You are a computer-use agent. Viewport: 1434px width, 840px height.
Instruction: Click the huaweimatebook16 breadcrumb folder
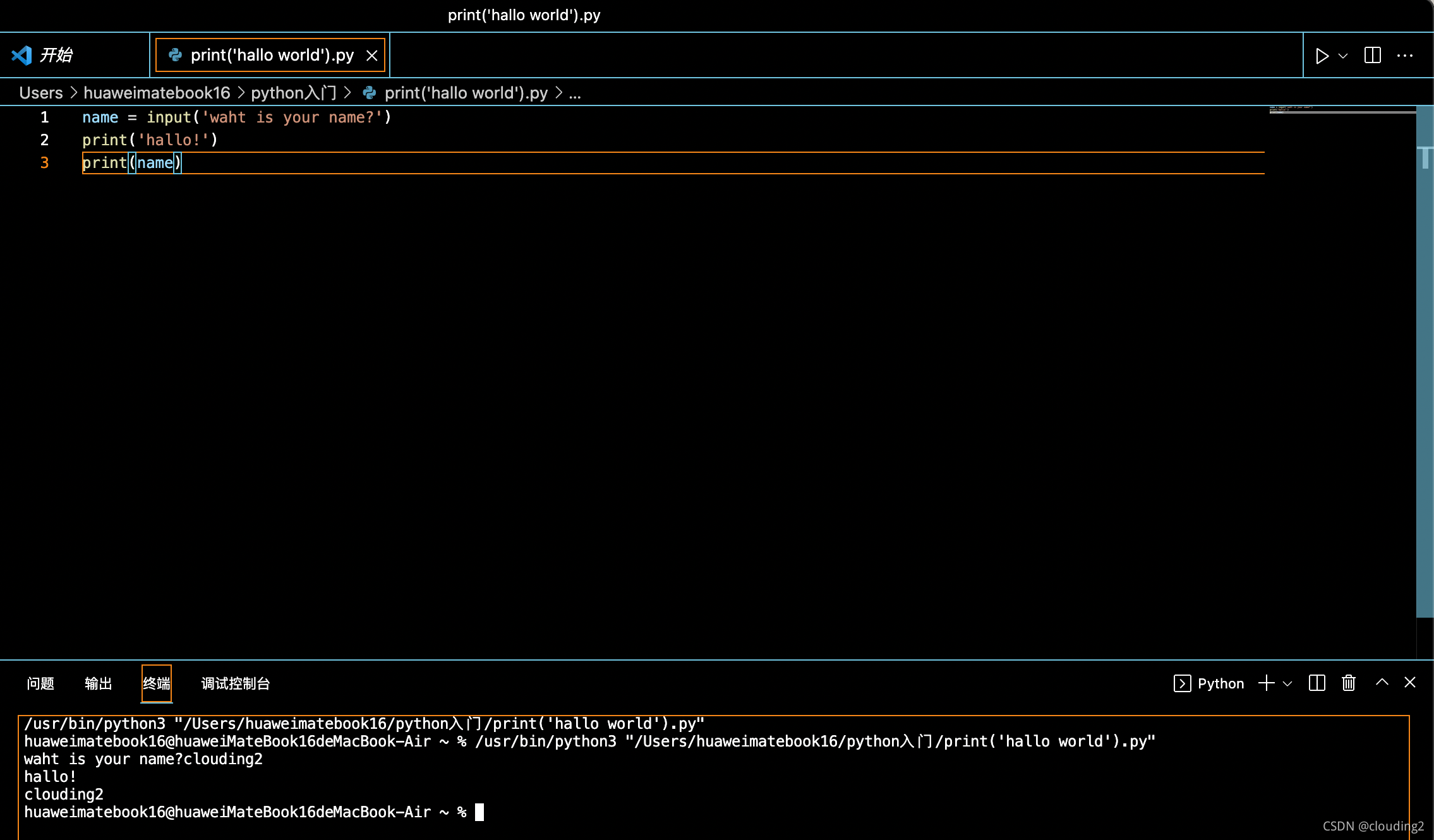(157, 93)
